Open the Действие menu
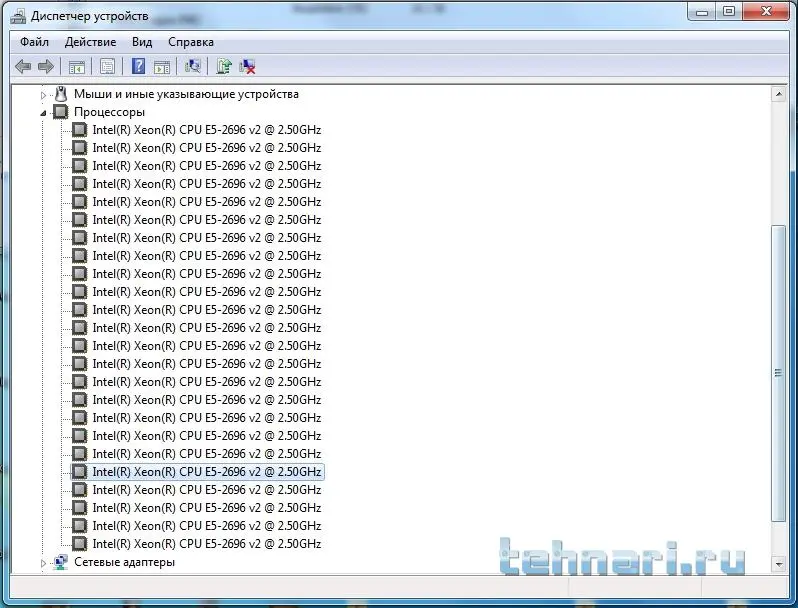Screen dimensions: 798x608 pos(90,42)
